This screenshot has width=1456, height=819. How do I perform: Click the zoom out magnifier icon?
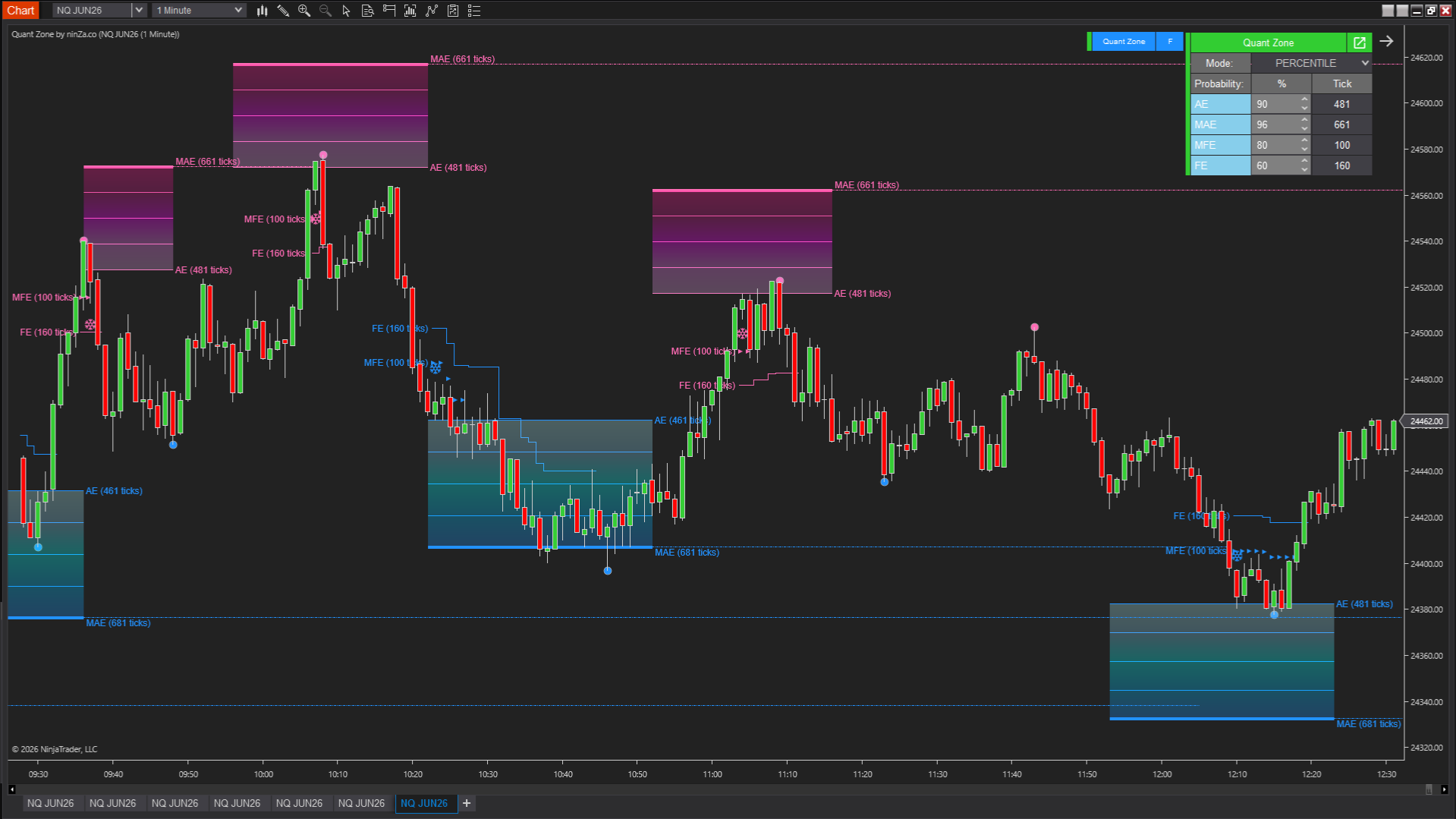325,11
